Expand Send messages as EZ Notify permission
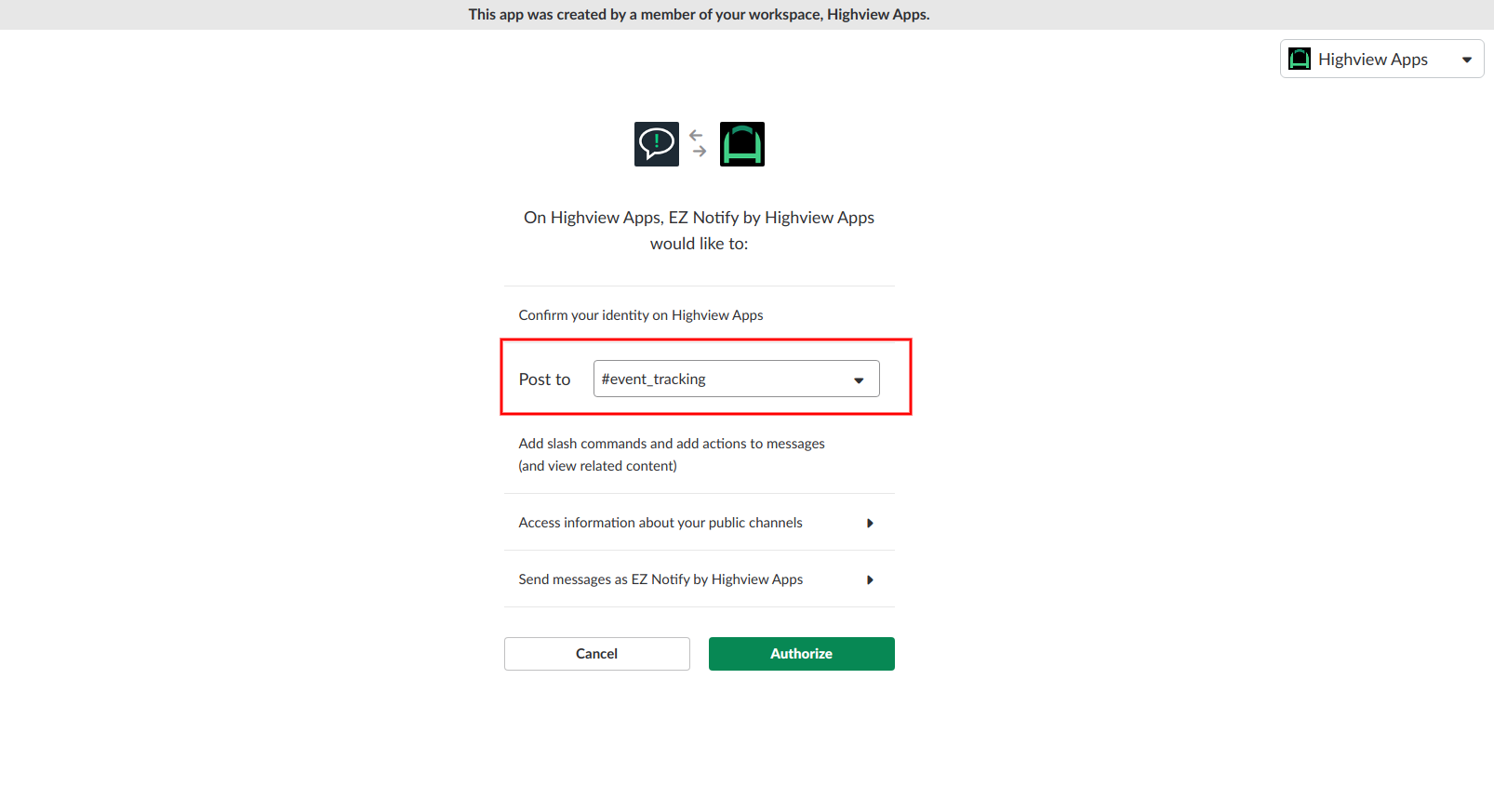1494x812 pixels. [699, 579]
